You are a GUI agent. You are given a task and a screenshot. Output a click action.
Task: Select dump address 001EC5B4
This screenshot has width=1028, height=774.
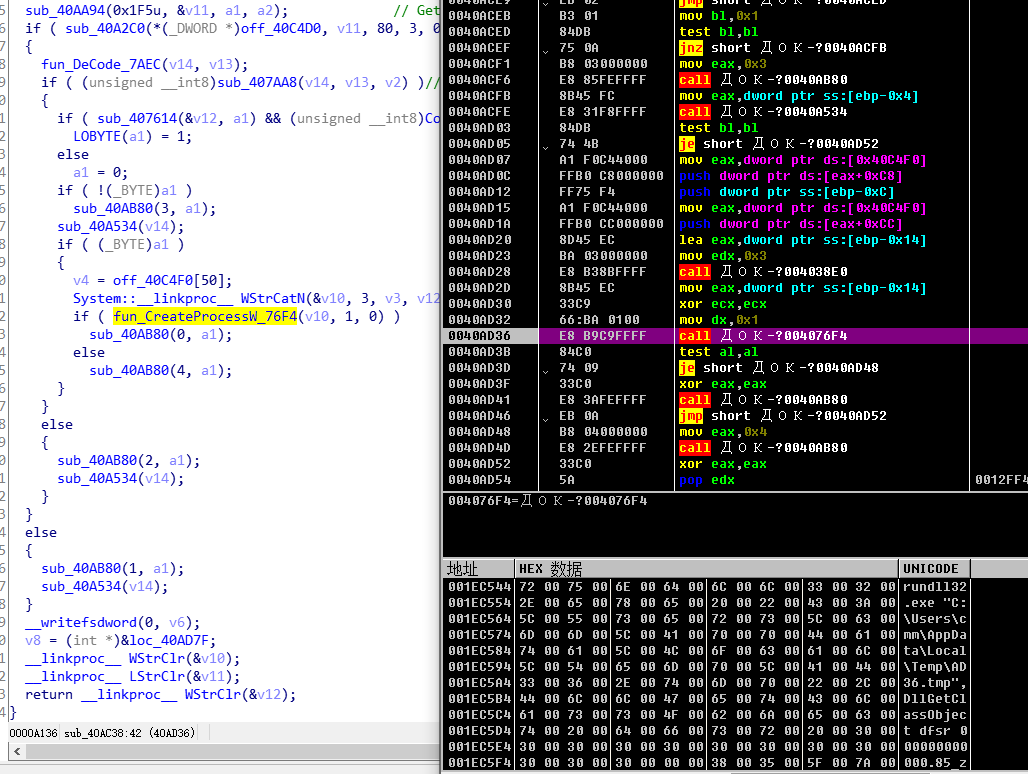coord(479,699)
